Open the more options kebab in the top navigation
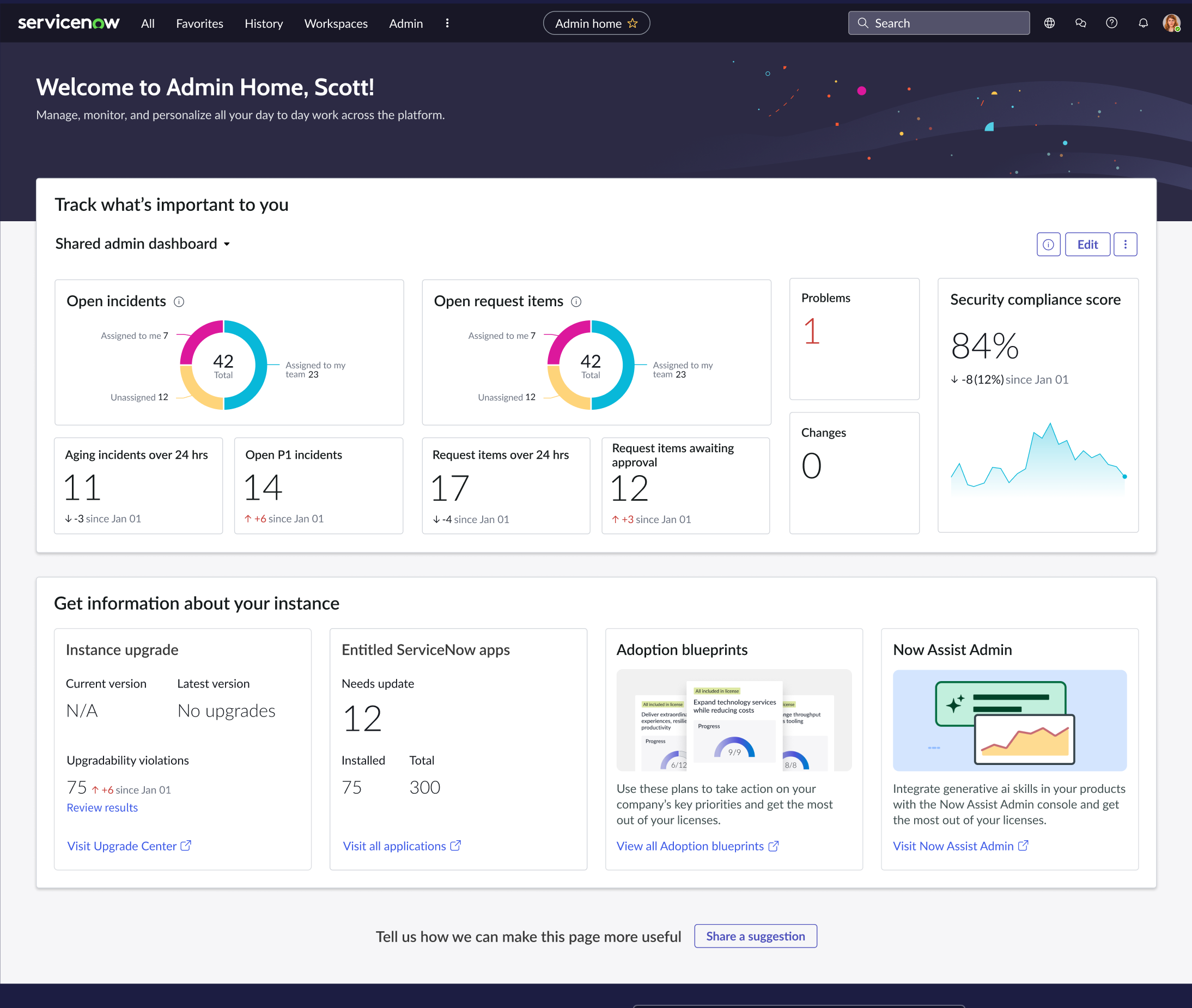Image resolution: width=1192 pixels, height=1008 pixels. tap(447, 23)
